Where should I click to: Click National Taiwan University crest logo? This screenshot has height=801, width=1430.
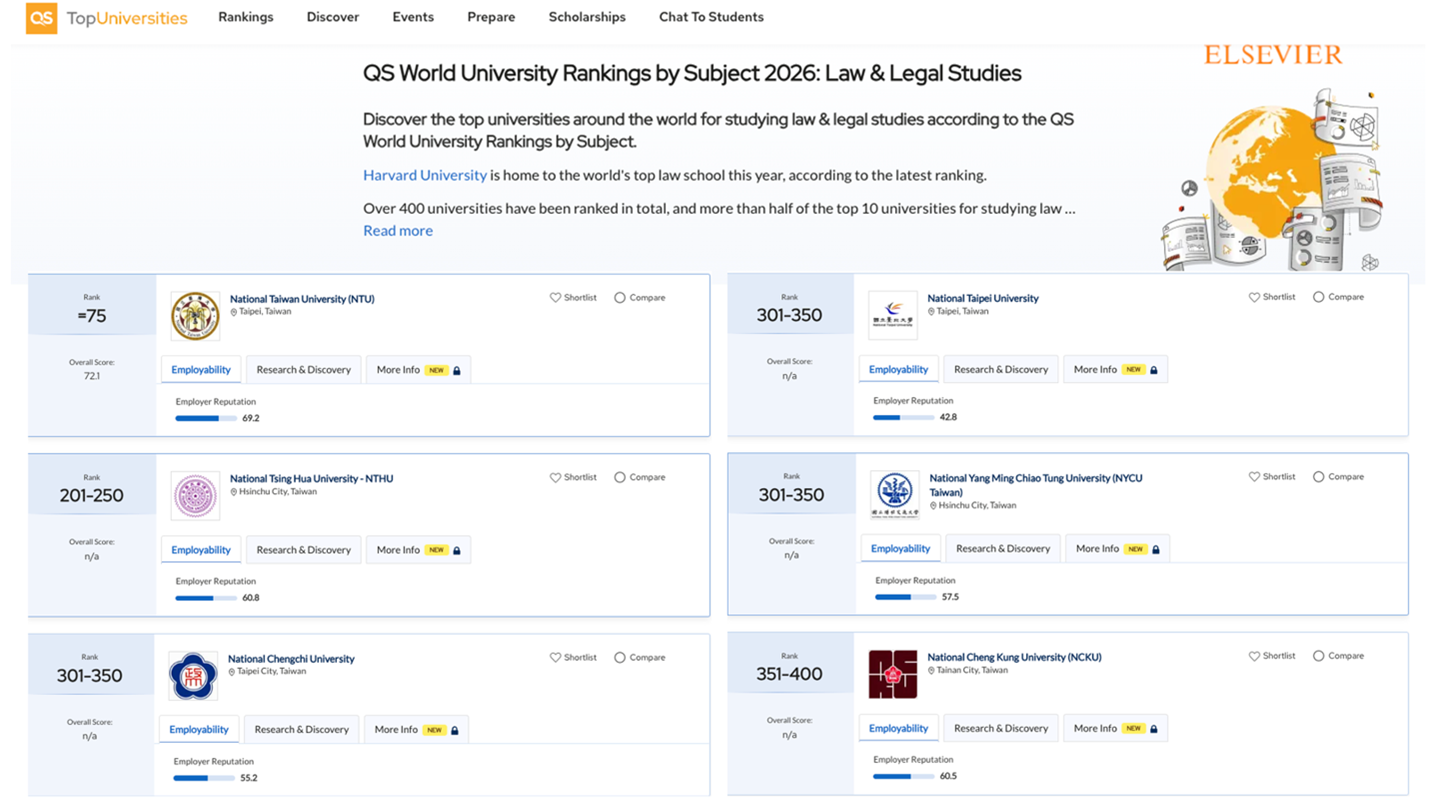(195, 316)
